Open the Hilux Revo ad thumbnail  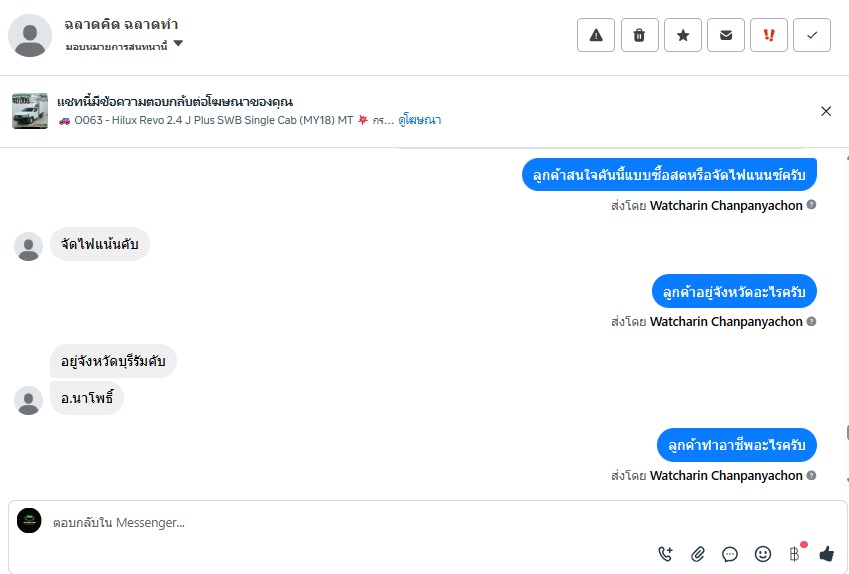pyautogui.click(x=30, y=111)
